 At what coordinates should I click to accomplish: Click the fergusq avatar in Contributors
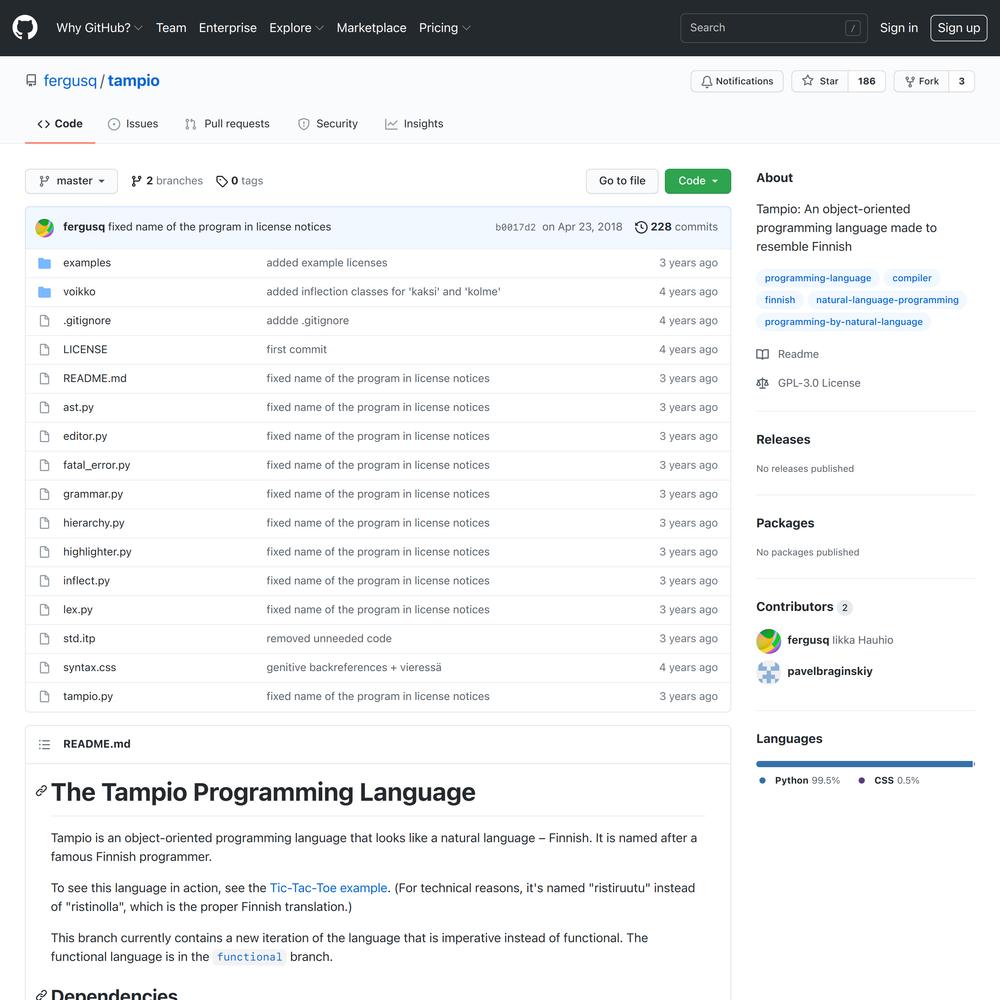[x=768, y=641]
